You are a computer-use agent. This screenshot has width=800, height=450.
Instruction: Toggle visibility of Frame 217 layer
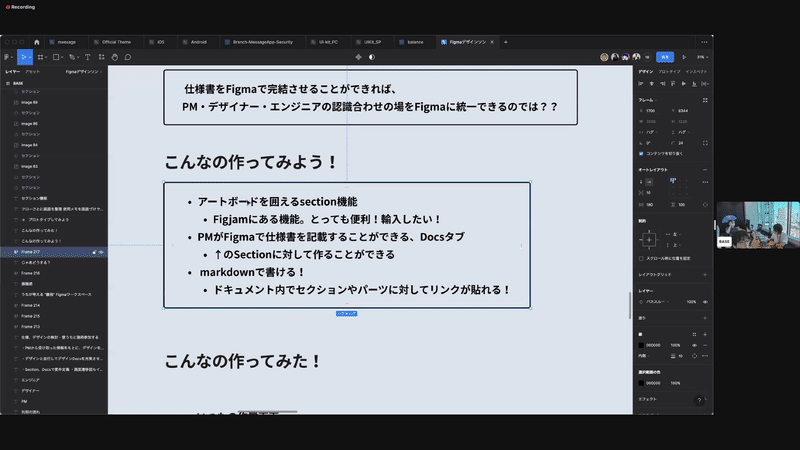pyautogui.click(x=101, y=252)
